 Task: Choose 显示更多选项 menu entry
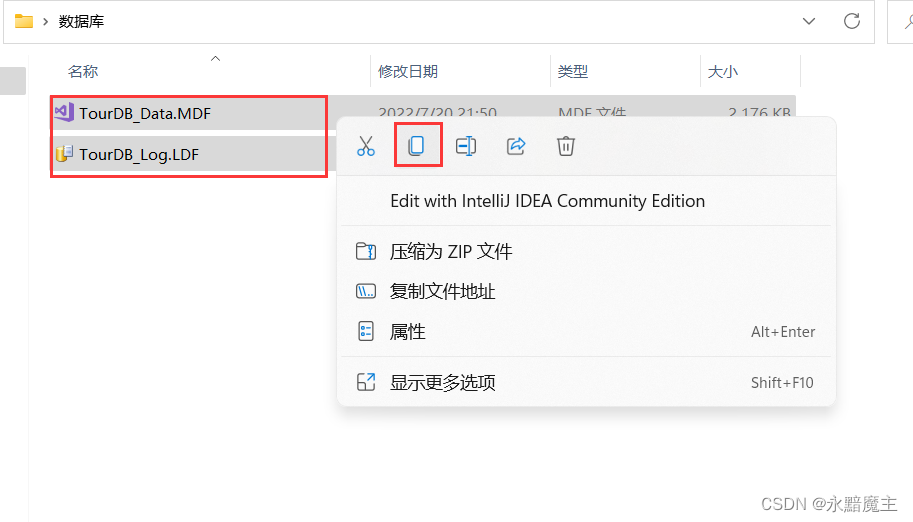[586, 382]
